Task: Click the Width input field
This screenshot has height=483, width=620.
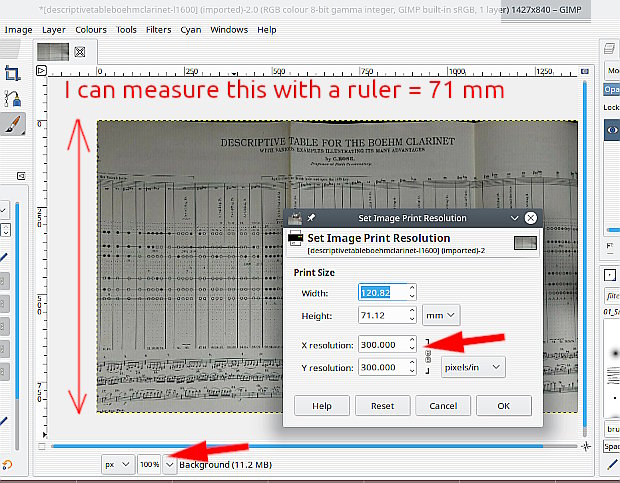Action: point(383,292)
